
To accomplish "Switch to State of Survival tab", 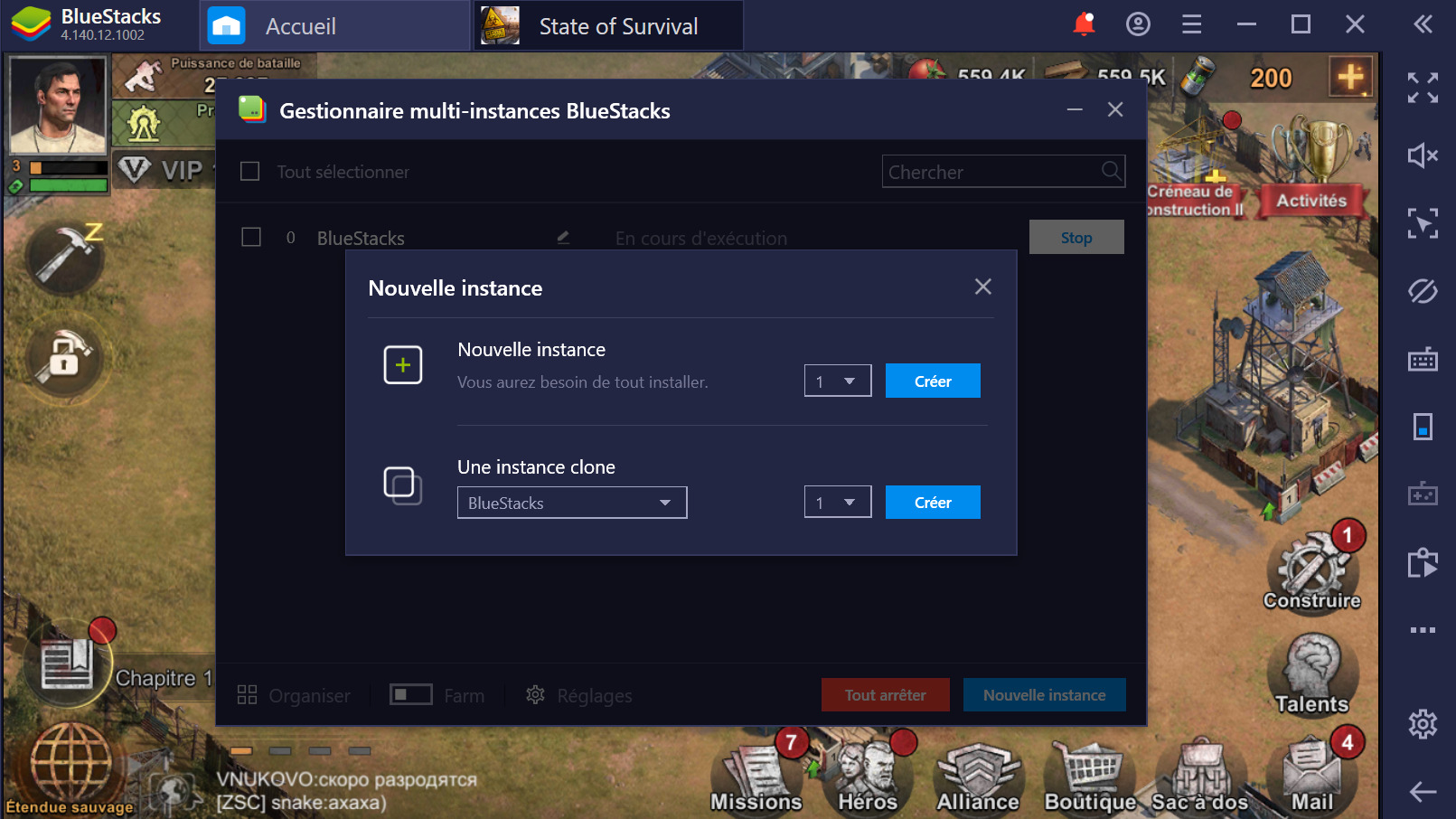I will (607, 25).
